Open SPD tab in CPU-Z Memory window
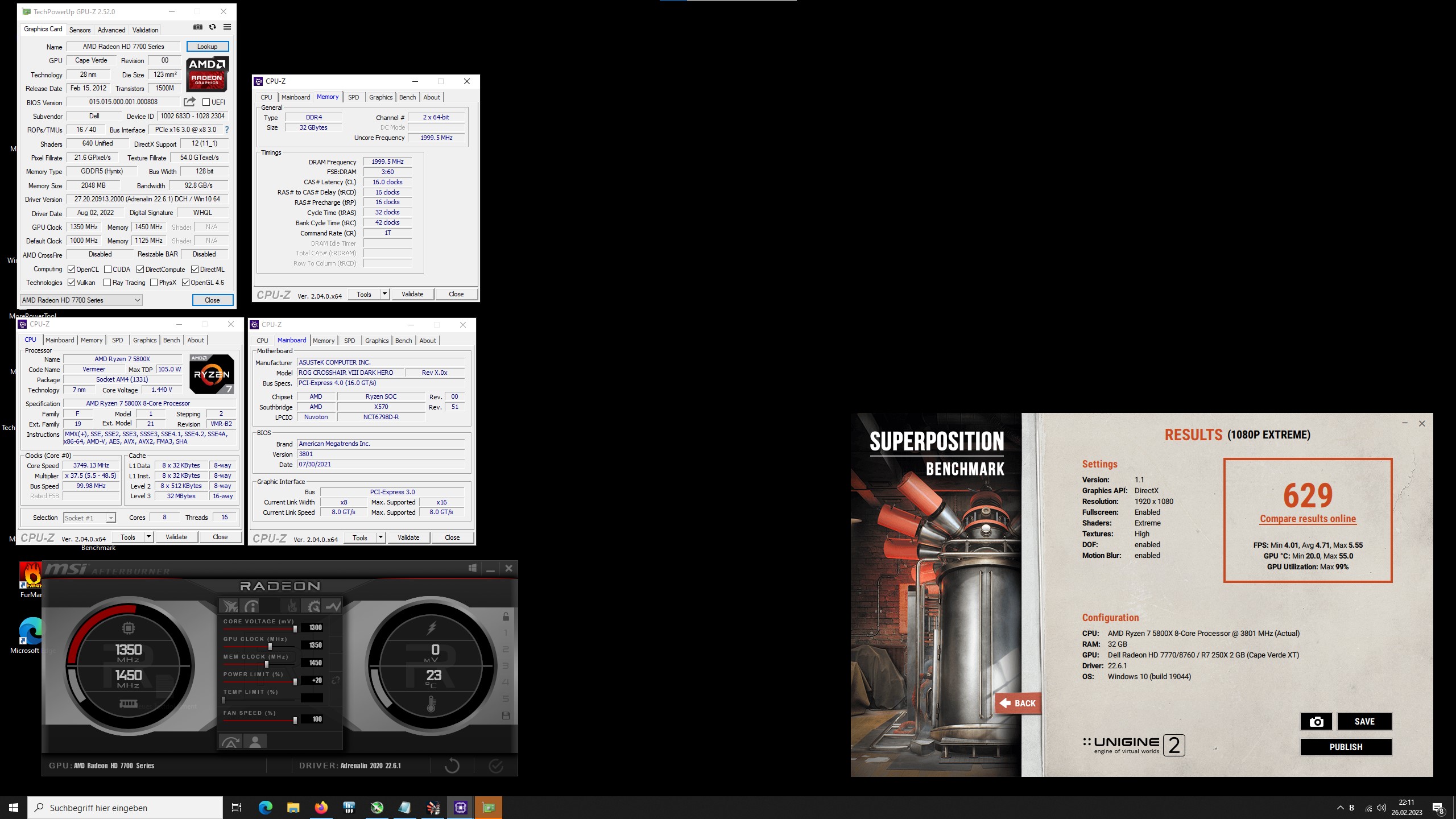Image resolution: width=1456 pixels, height=819 pixels. click(354, 97)
